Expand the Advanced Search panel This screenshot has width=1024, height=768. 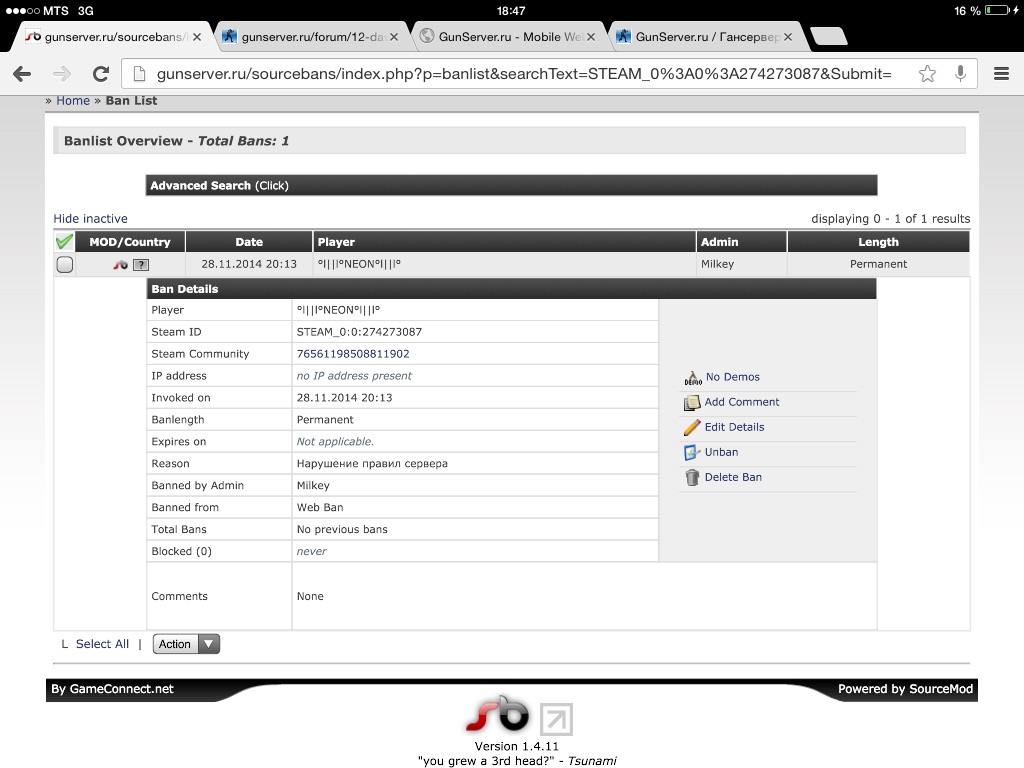[x=511, y=185]
